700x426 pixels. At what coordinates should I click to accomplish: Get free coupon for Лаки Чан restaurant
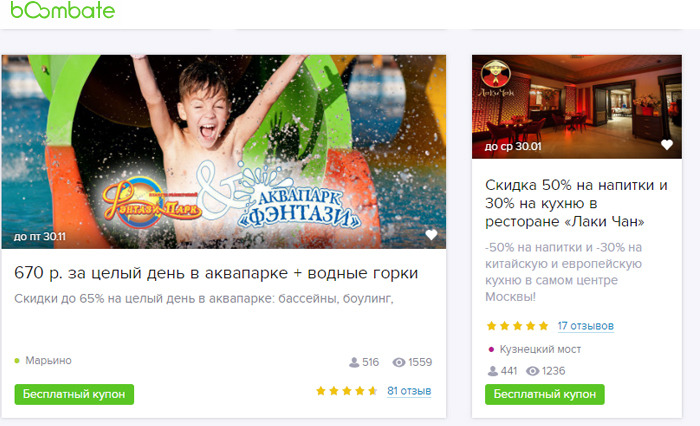point(545,394)
